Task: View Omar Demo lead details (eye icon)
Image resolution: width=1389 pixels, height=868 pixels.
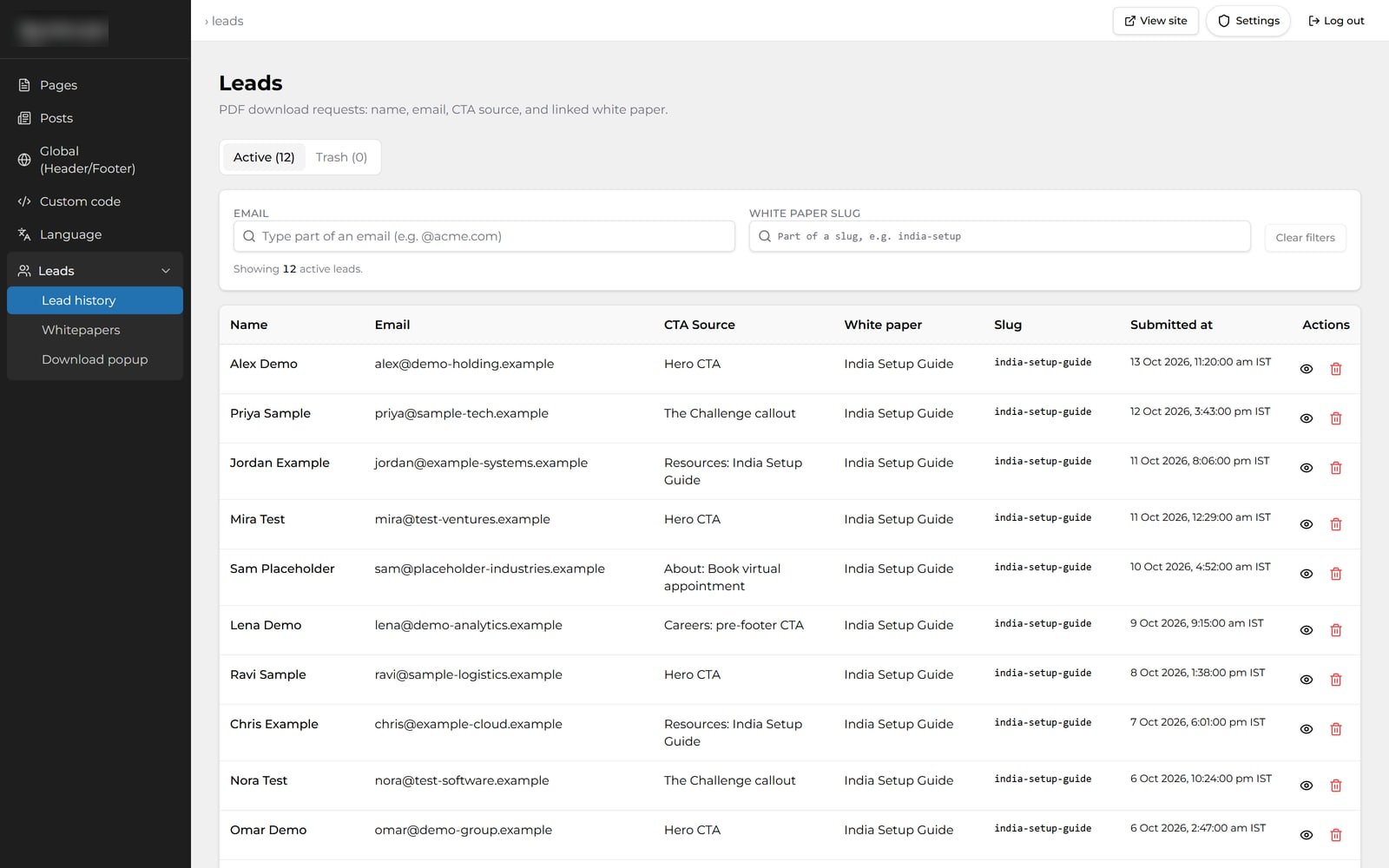Action: [x=1306, y=835]
